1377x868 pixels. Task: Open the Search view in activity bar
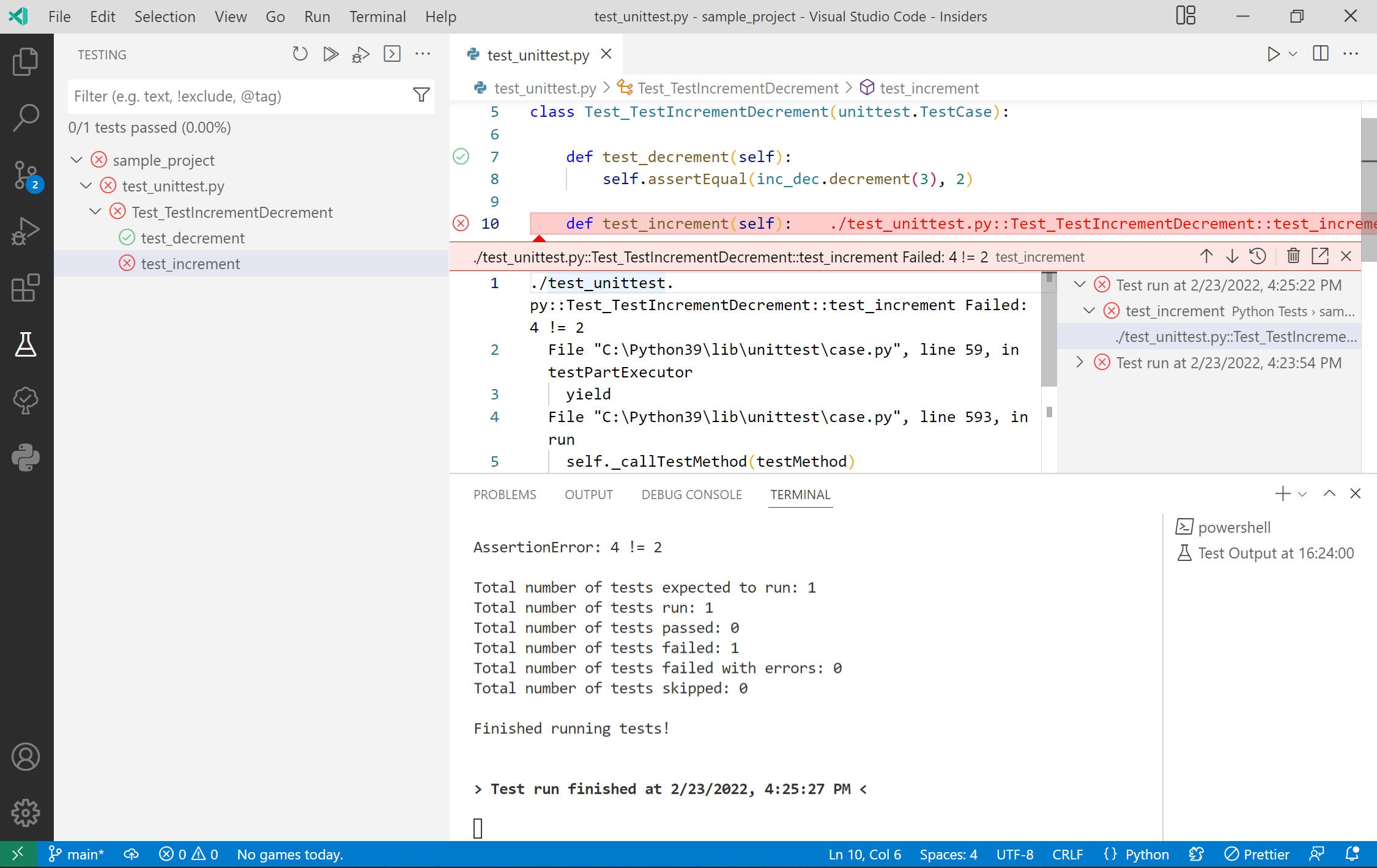click(26, 118)
